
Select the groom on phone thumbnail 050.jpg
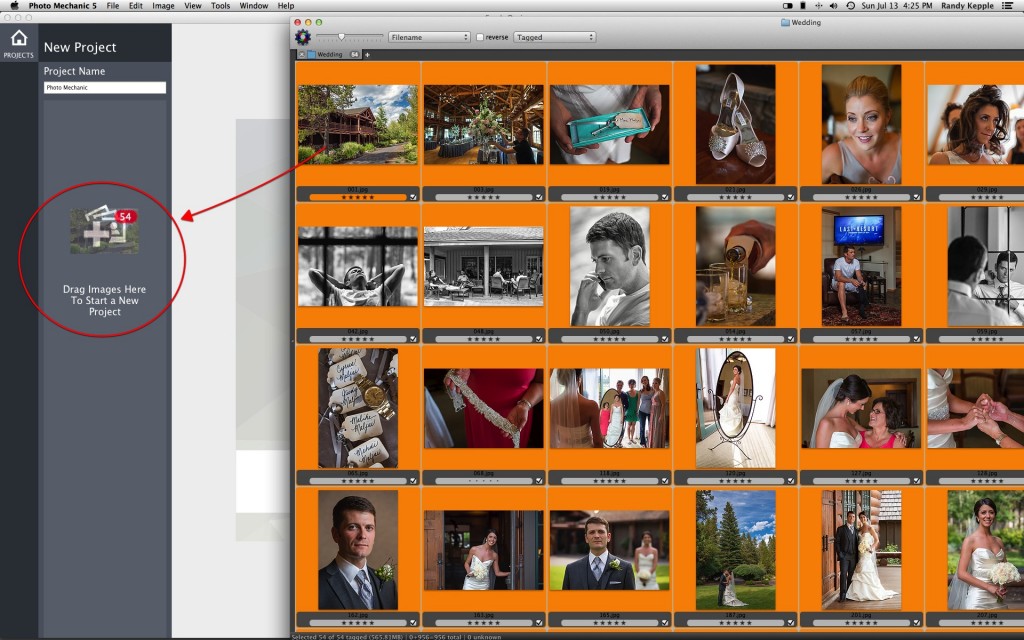point(609,266)
